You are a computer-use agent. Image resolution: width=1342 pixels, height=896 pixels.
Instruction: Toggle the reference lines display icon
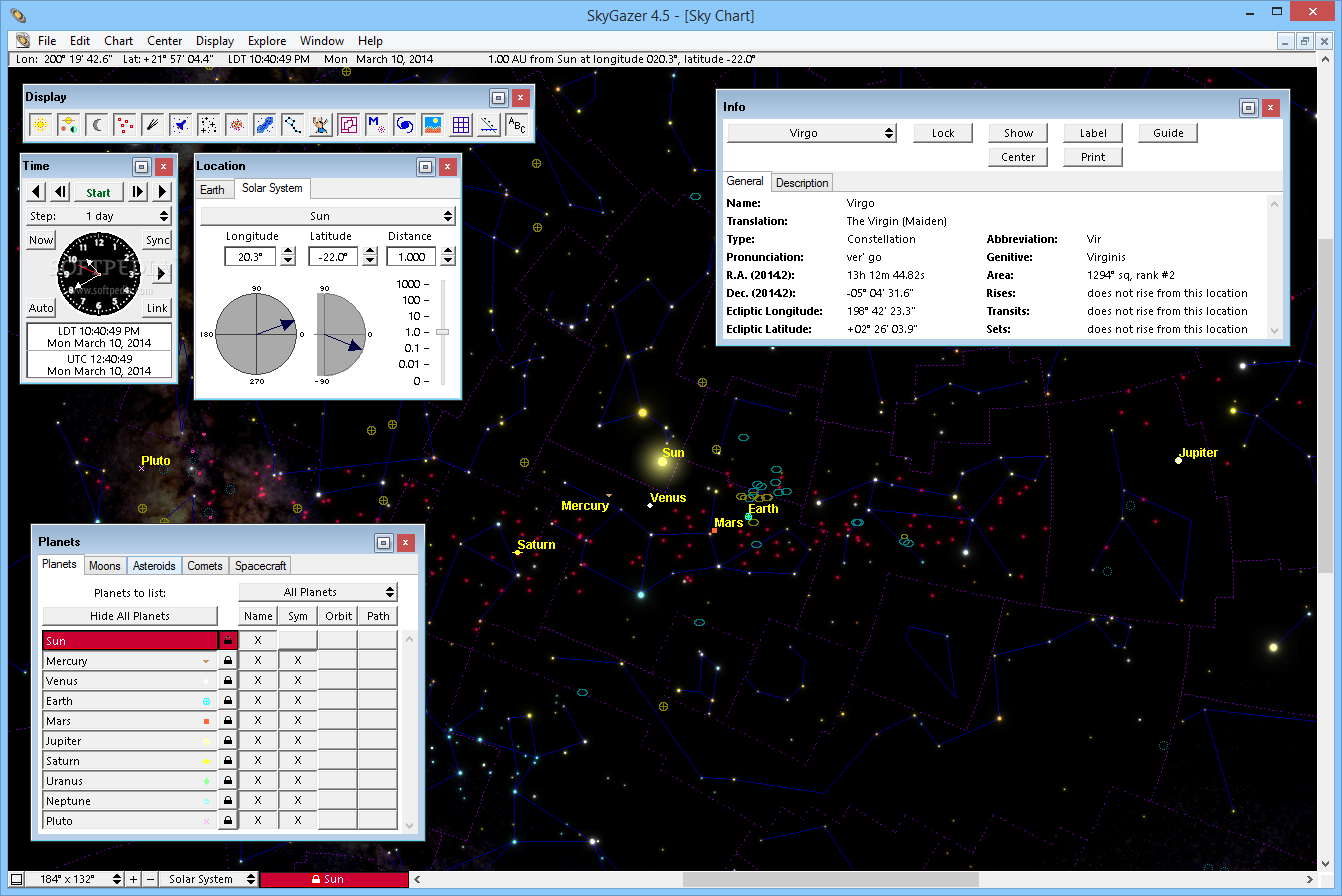pos(488,125)
